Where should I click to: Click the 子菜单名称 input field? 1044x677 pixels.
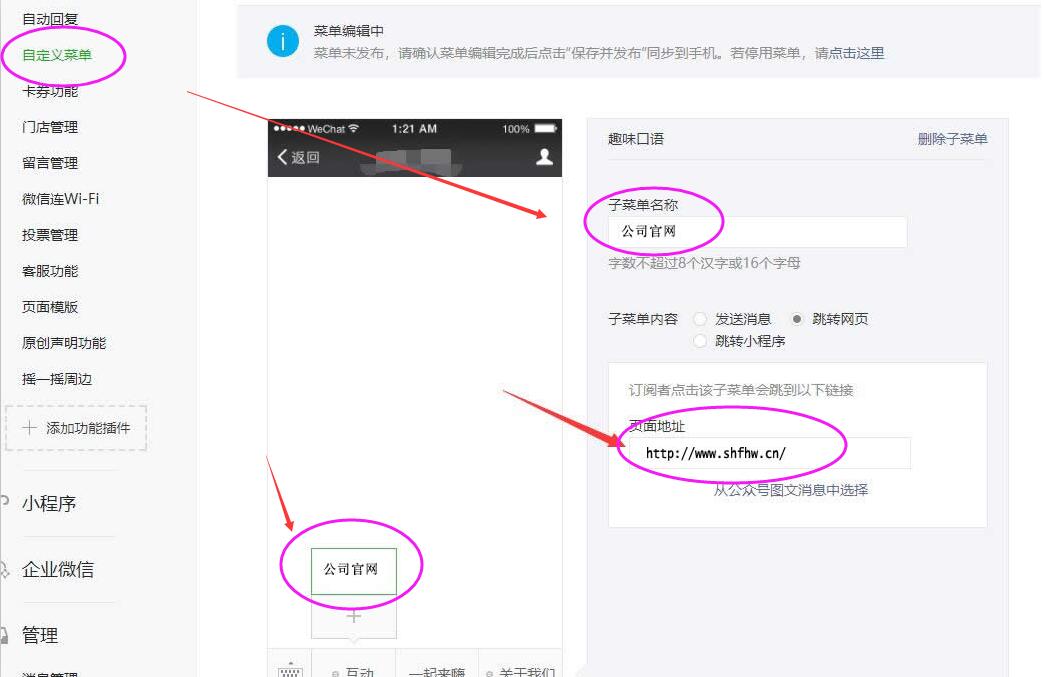point(757,232)
